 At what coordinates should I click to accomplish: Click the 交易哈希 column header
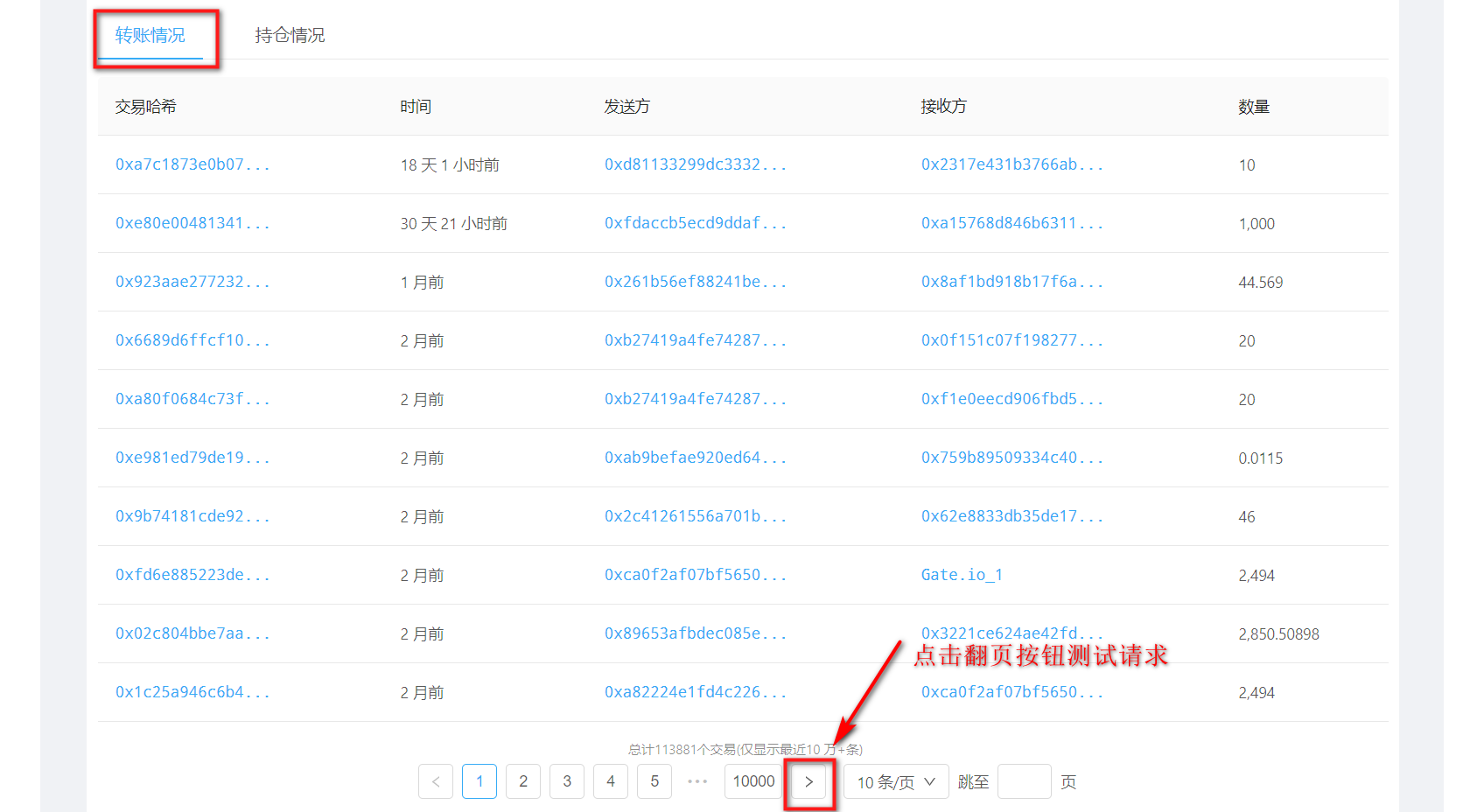click(x=146, y=107)
